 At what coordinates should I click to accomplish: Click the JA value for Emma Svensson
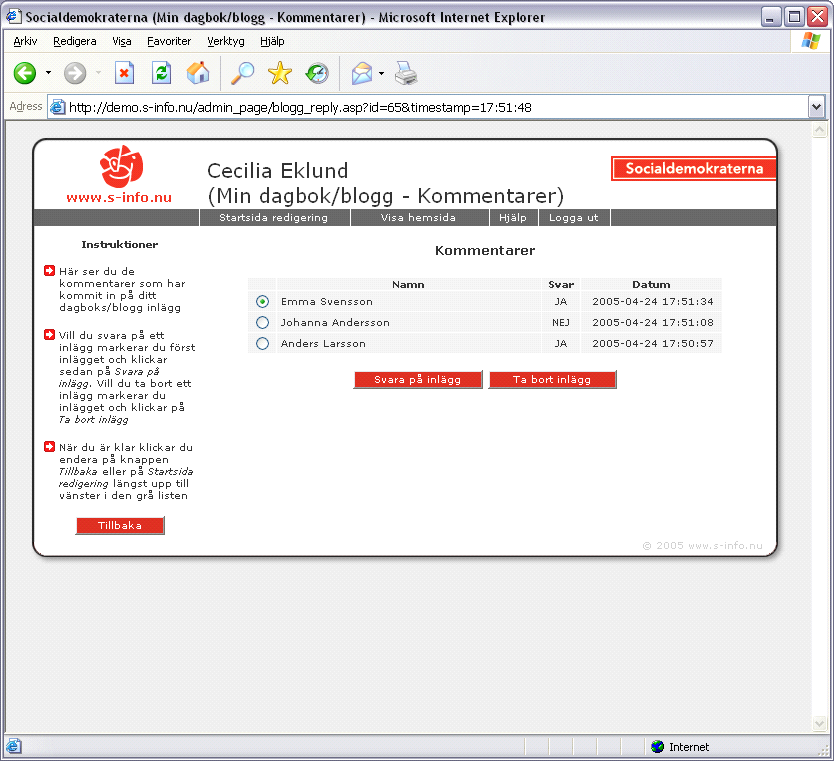pyautogui.click(x=561, y=302)
